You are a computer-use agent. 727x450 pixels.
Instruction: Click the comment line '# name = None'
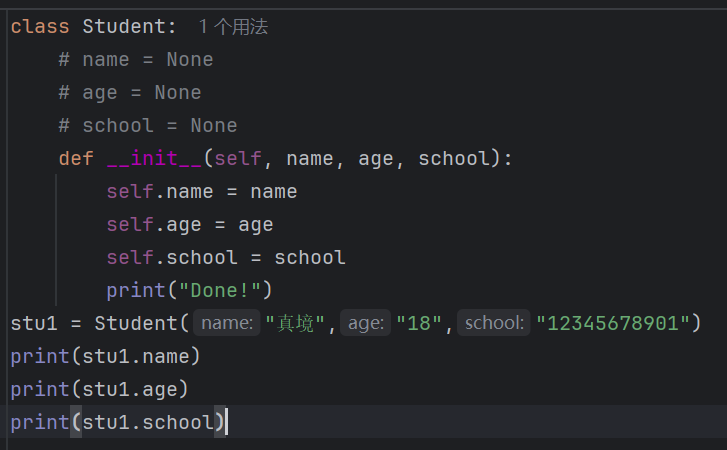pos(136,60)
